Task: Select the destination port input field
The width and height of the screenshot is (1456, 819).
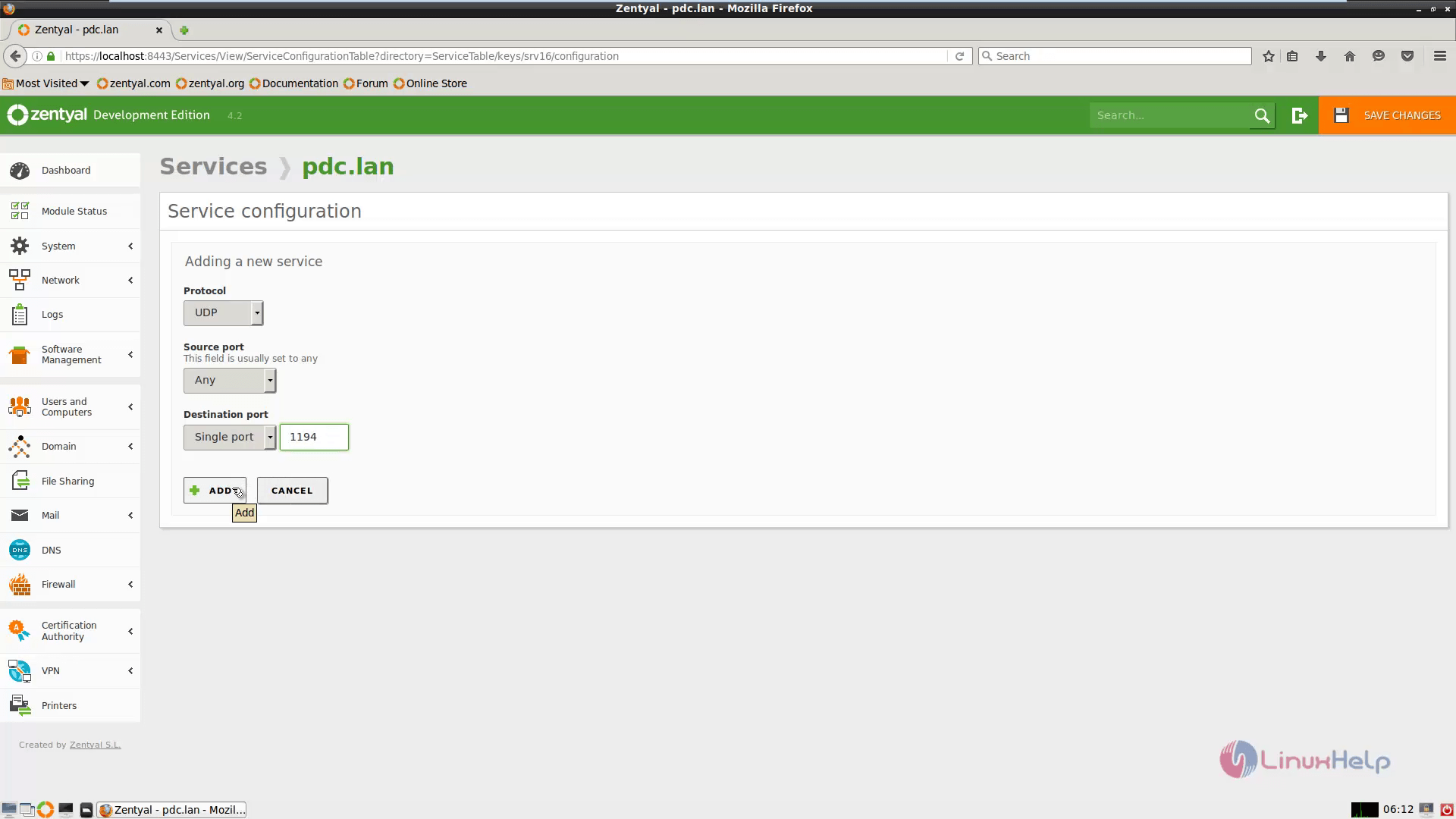Action: tap(313, 436)
